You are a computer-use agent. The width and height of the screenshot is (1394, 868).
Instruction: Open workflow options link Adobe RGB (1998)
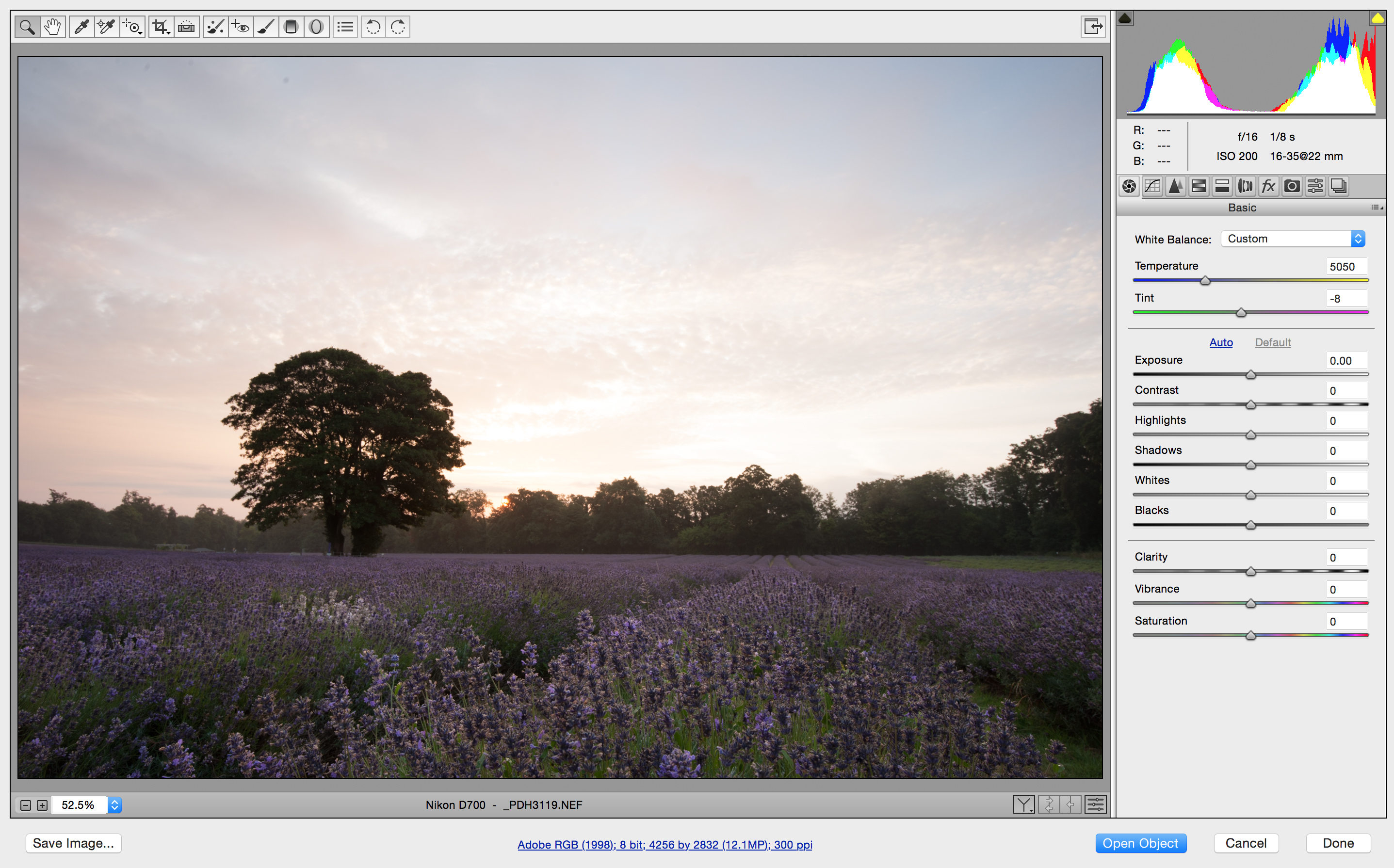(665, 844)
